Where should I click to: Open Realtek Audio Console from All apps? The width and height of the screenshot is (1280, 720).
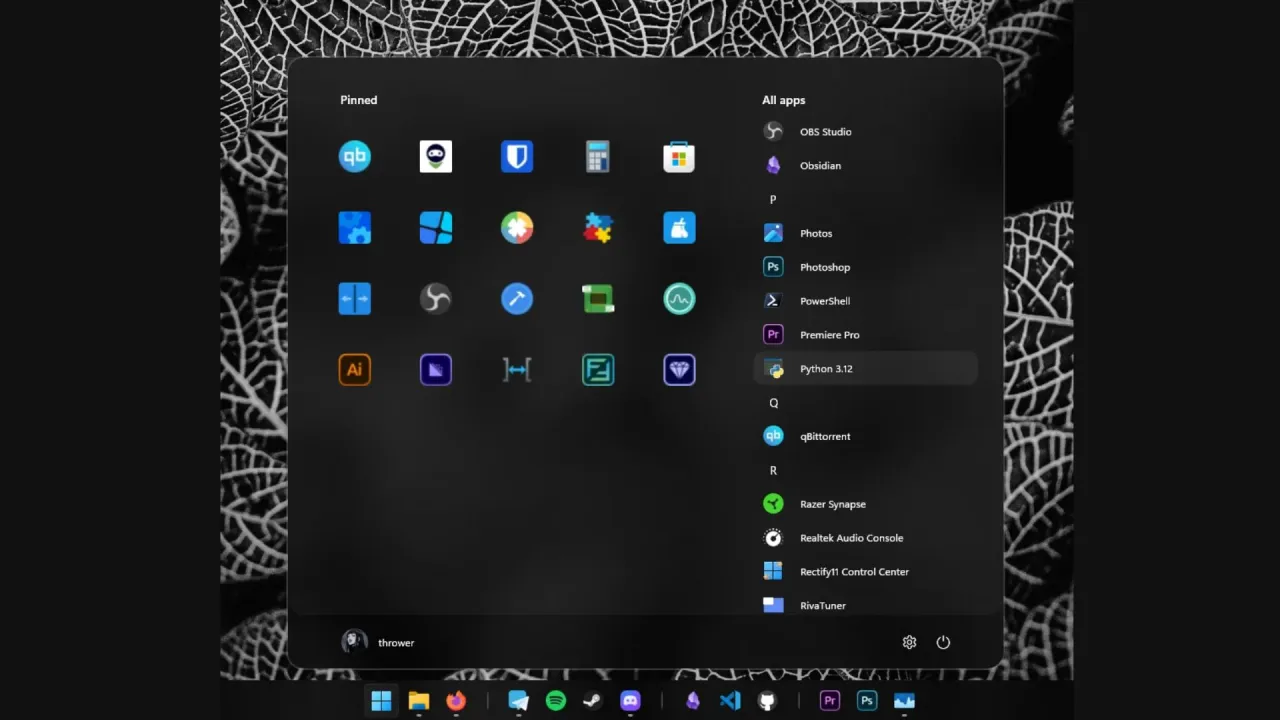(x=850, y=538)
